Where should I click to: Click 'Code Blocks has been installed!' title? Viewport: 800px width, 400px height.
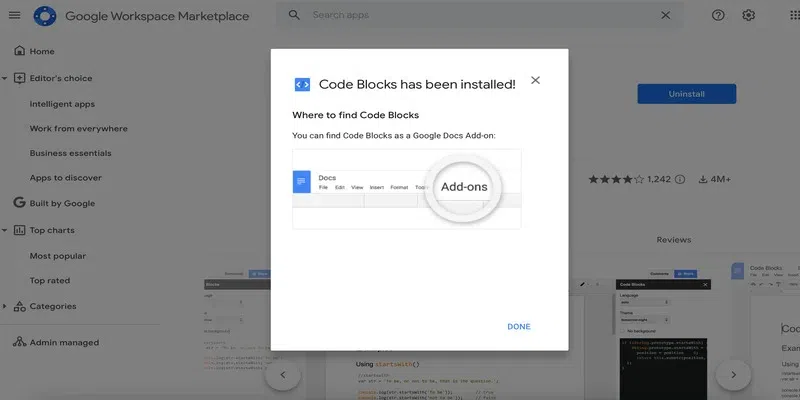point(417,85)
